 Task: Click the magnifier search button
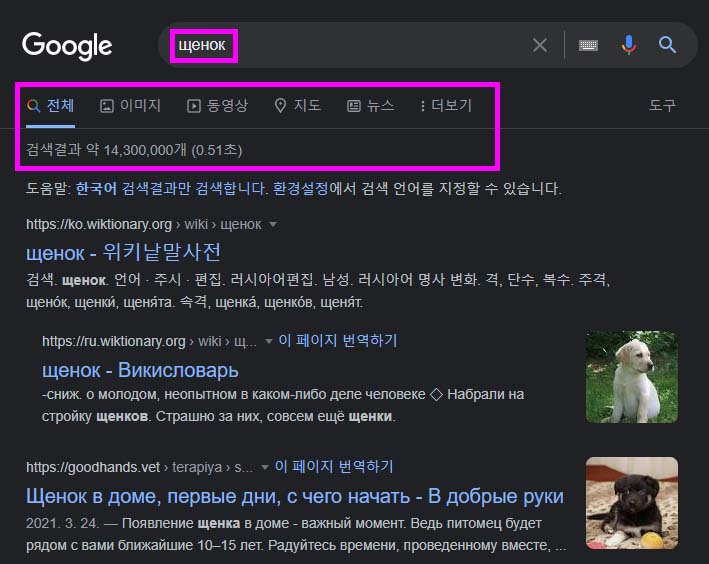(x=667, y=45)
